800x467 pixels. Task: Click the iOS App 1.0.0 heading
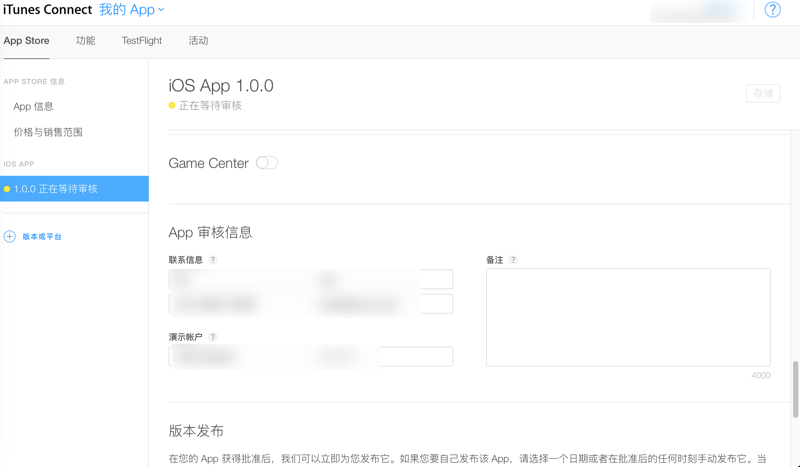click(x=221, y=85)
